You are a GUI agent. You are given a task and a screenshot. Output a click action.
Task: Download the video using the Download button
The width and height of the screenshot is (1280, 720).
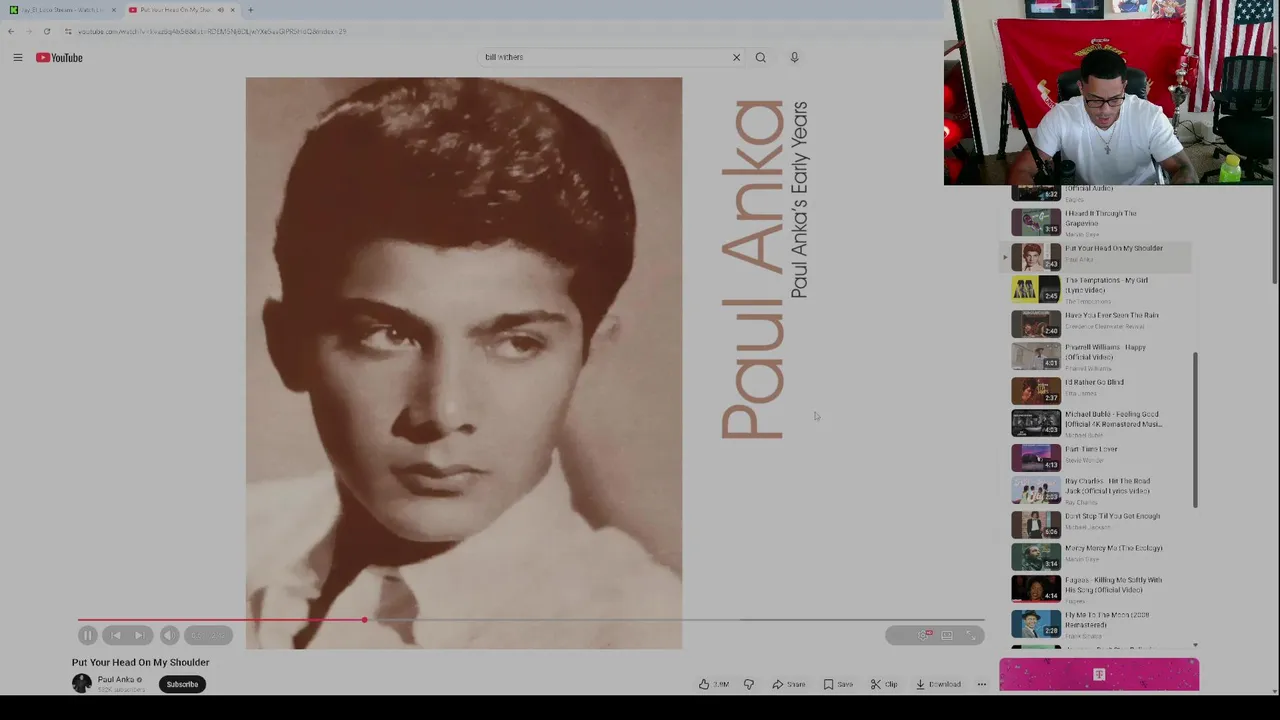pos(939,684)
